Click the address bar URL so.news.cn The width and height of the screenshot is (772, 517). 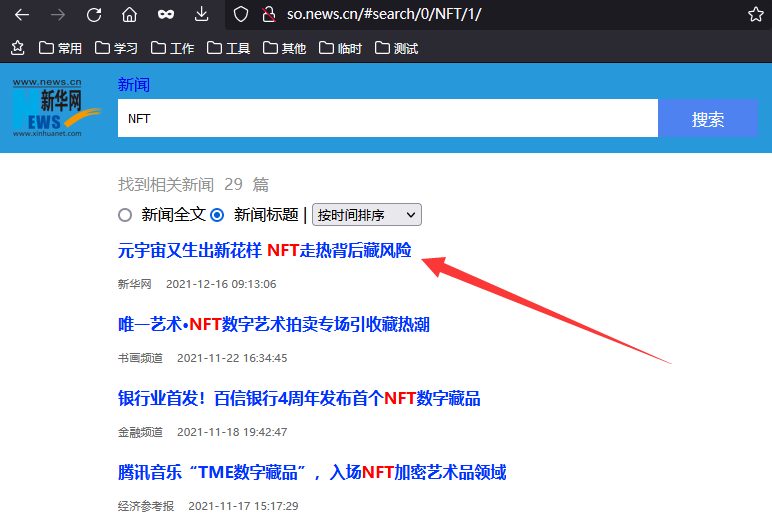click(x=384, y=14)
